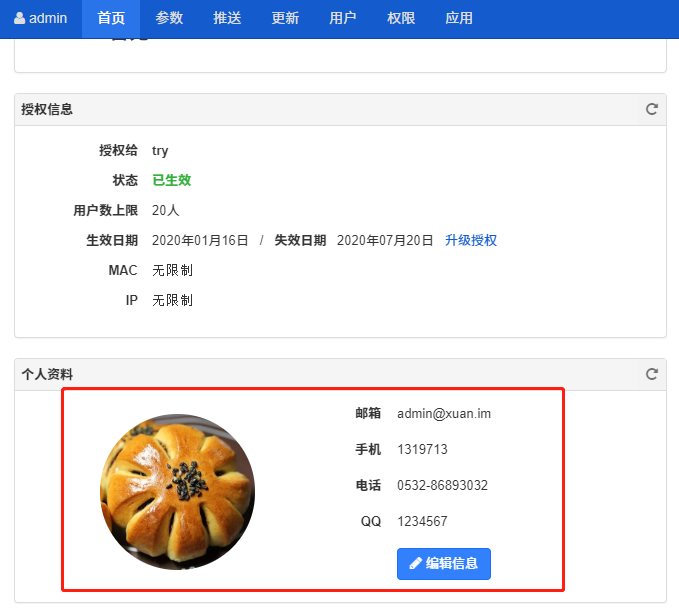679x615 pixels.
Task: Select the 用户 tab
Action: point(343,18)
